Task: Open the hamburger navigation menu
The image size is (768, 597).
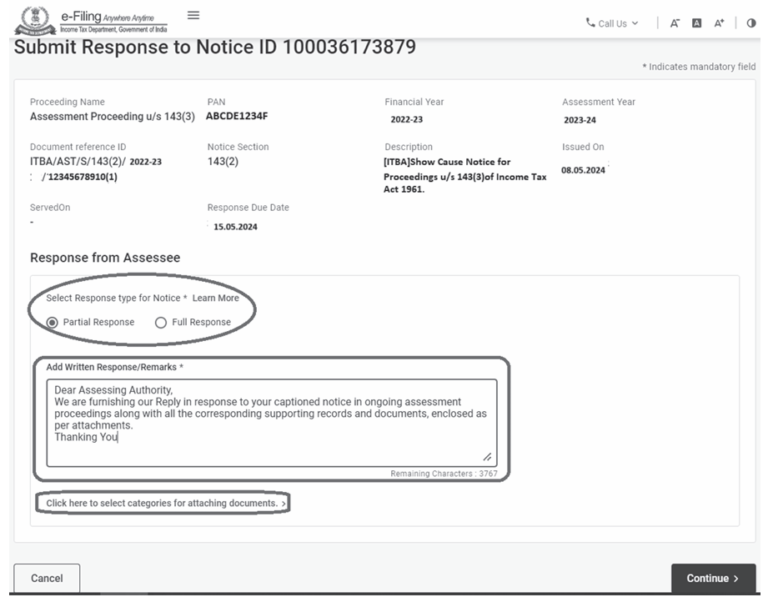Action: [x=193, y=15]
